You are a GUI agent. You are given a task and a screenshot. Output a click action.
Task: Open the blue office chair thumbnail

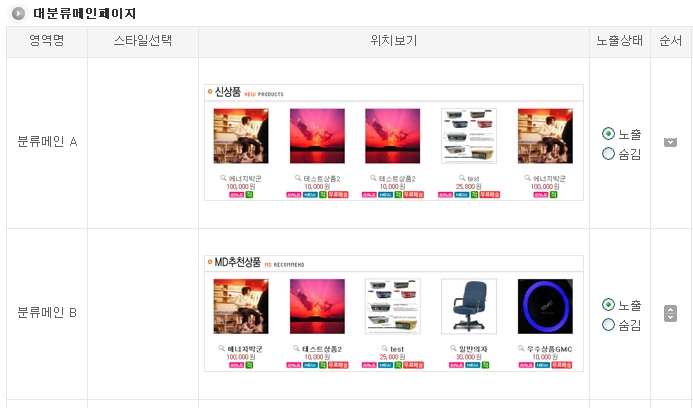click(x=469, y=306)
